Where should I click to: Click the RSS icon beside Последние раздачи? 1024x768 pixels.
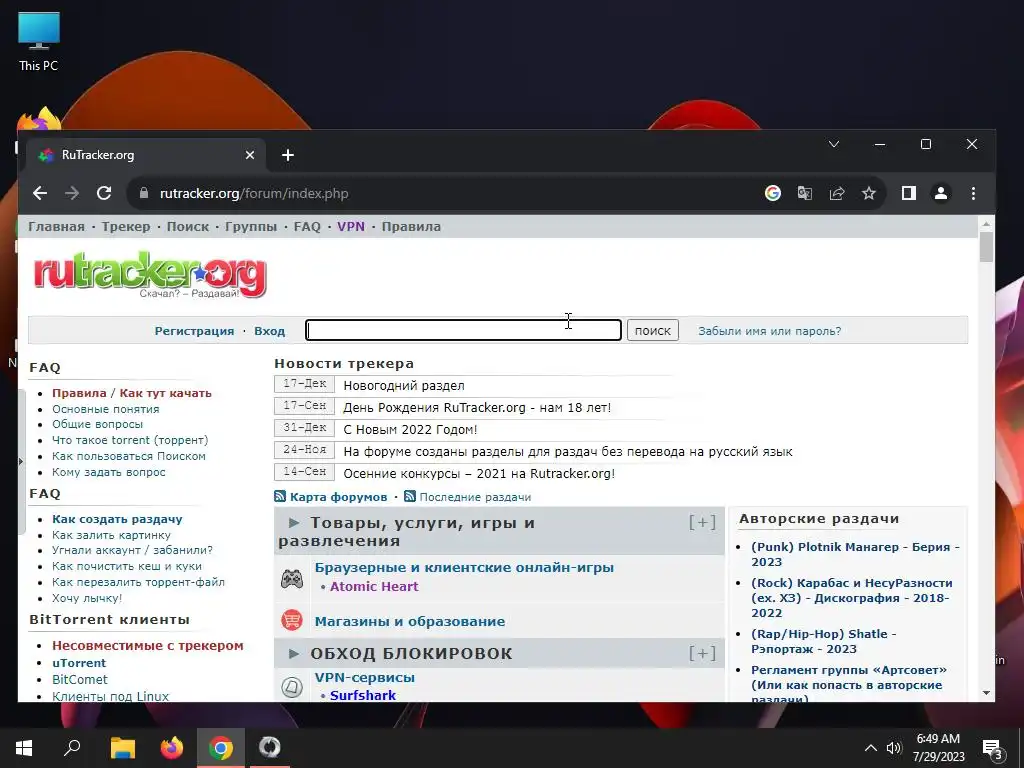[x=410, y=497]
